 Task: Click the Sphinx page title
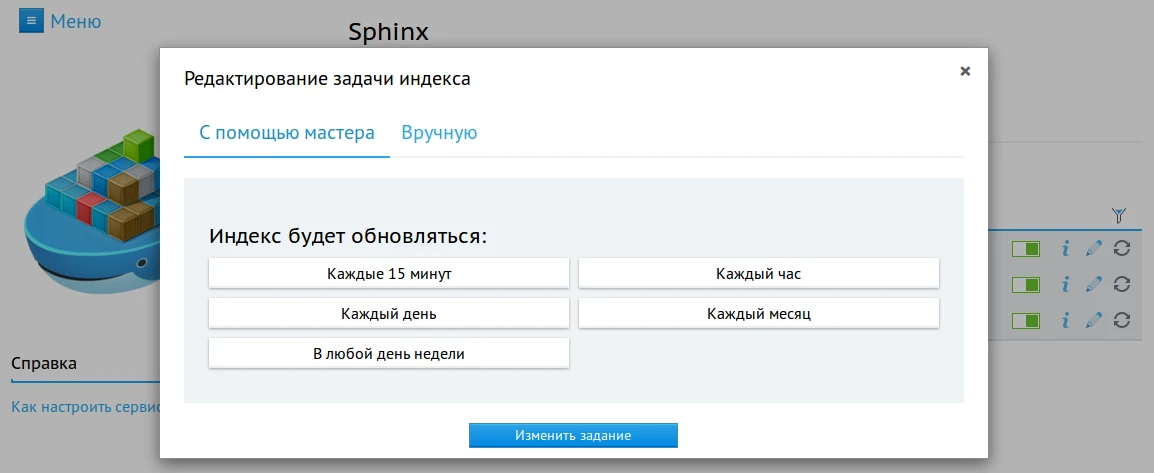click(388, 32)
